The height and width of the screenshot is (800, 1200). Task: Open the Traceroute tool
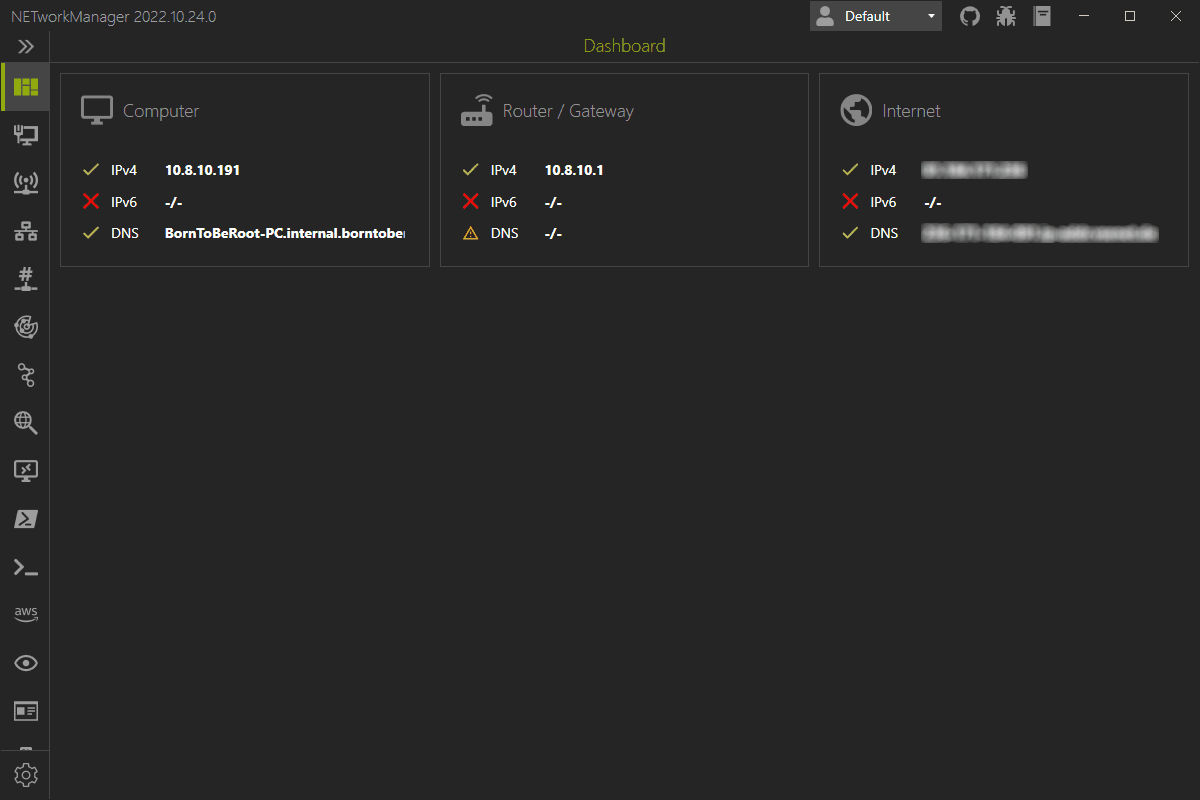(26, 375)
